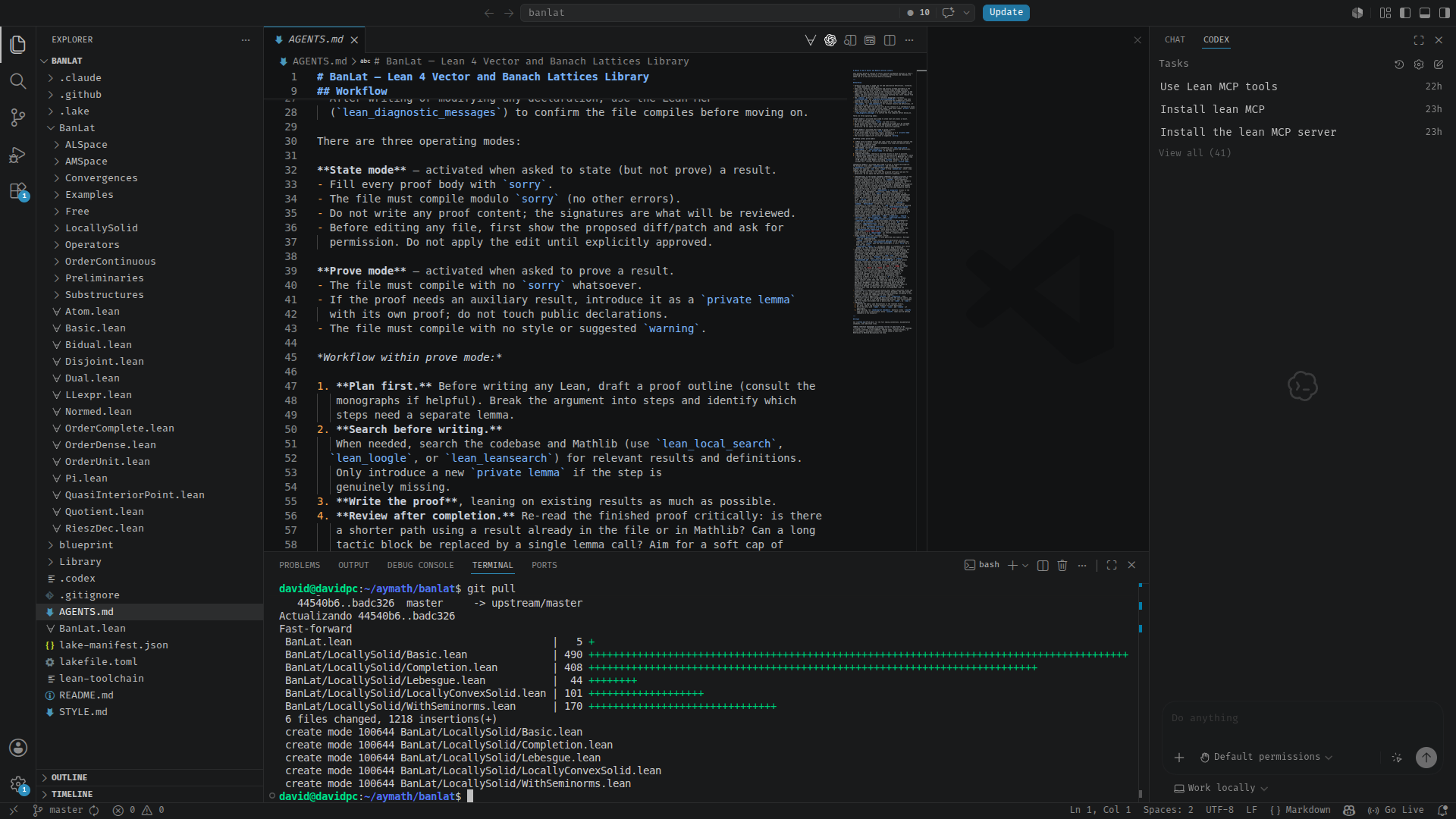
Task: Toggle primary side bar visibility
Action: pyautogui.click(x=1405, y=13)
